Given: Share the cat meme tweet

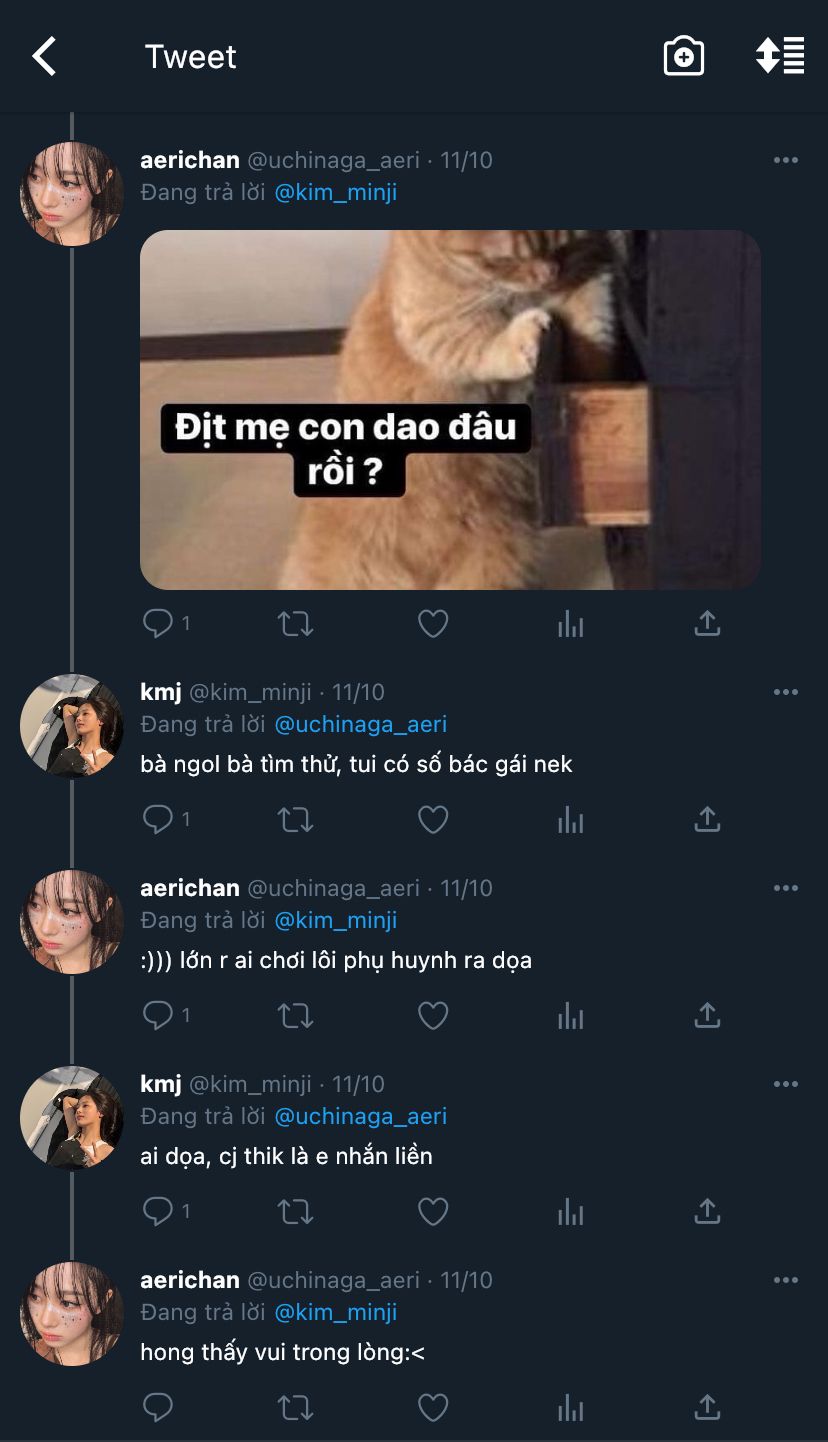Looking at the screenshot, I should (x=707, y=625).
